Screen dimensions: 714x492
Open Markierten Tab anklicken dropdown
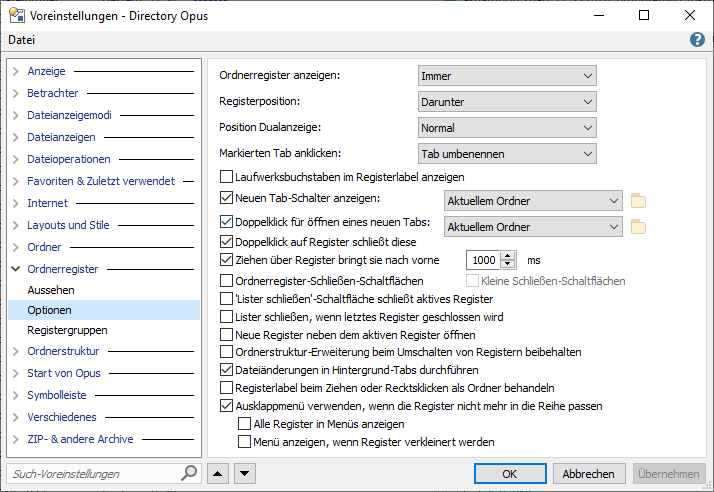pyautogui.click(x=507, y=154)
